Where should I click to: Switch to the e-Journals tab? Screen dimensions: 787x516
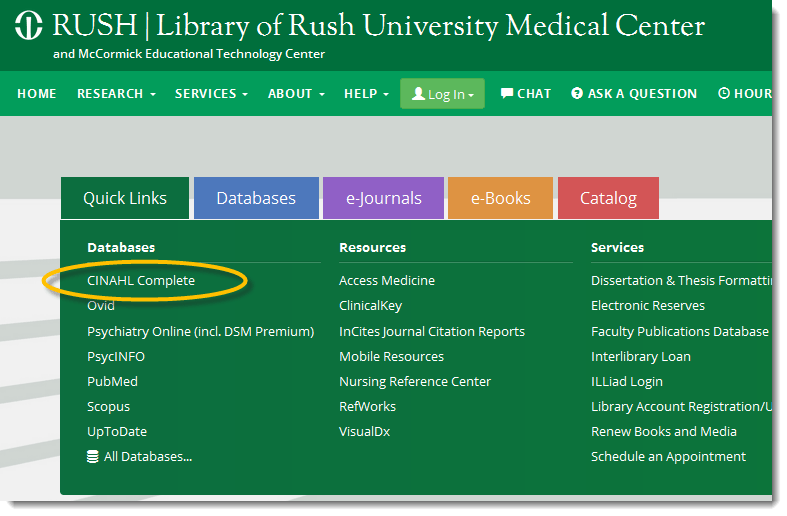[383, 198]
